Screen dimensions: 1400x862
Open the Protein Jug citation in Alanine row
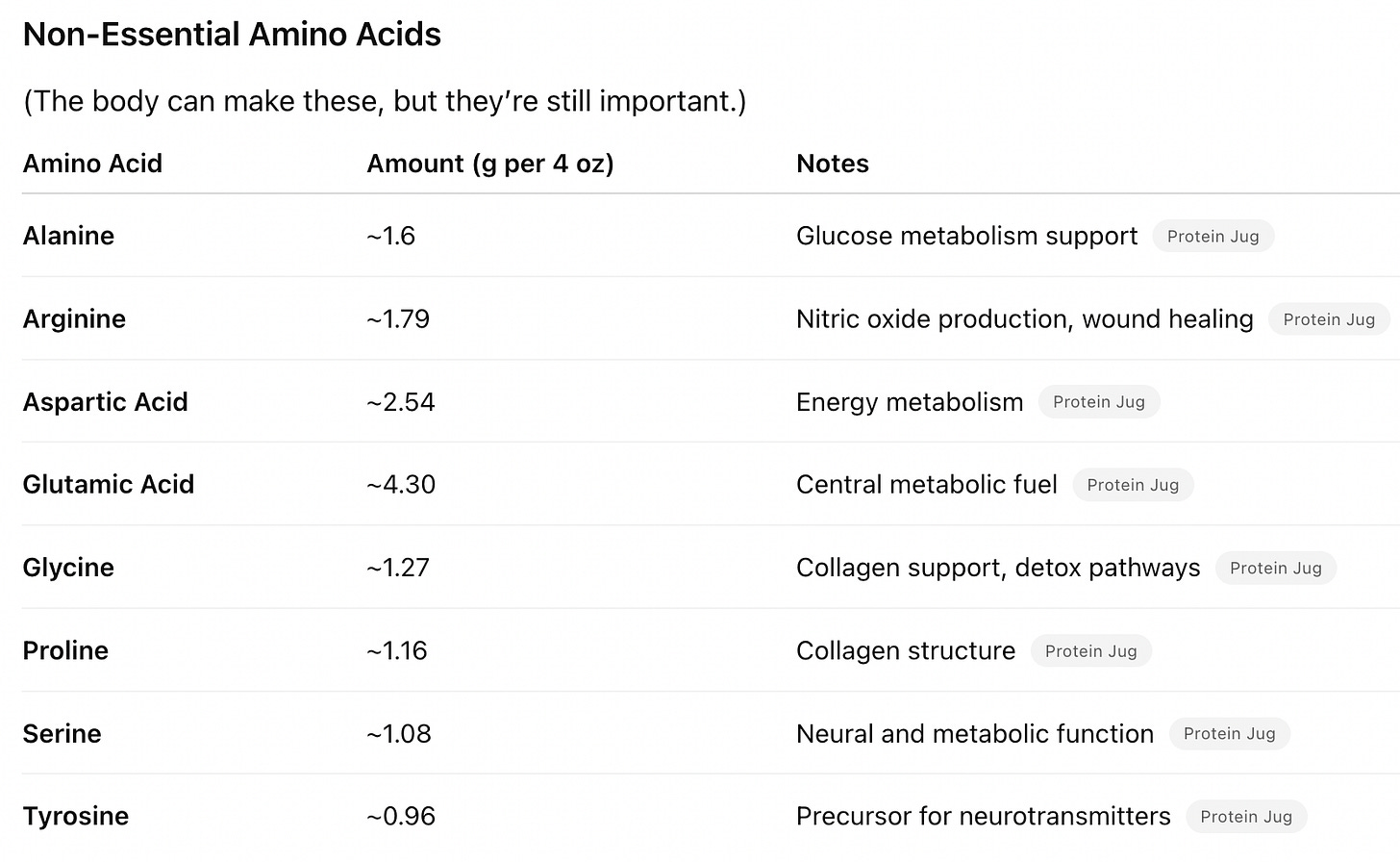(1212, 237)
